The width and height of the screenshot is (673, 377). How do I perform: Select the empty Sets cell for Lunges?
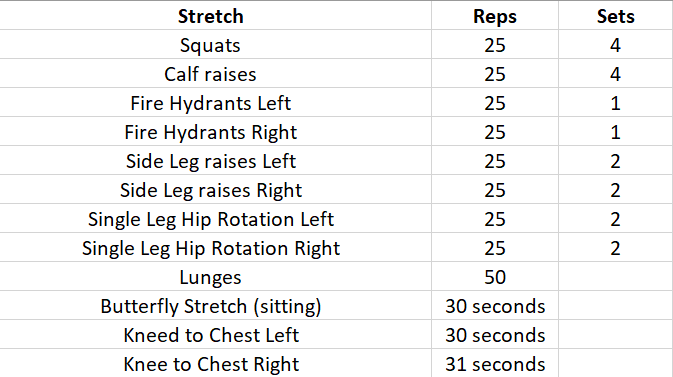(615, 277)
